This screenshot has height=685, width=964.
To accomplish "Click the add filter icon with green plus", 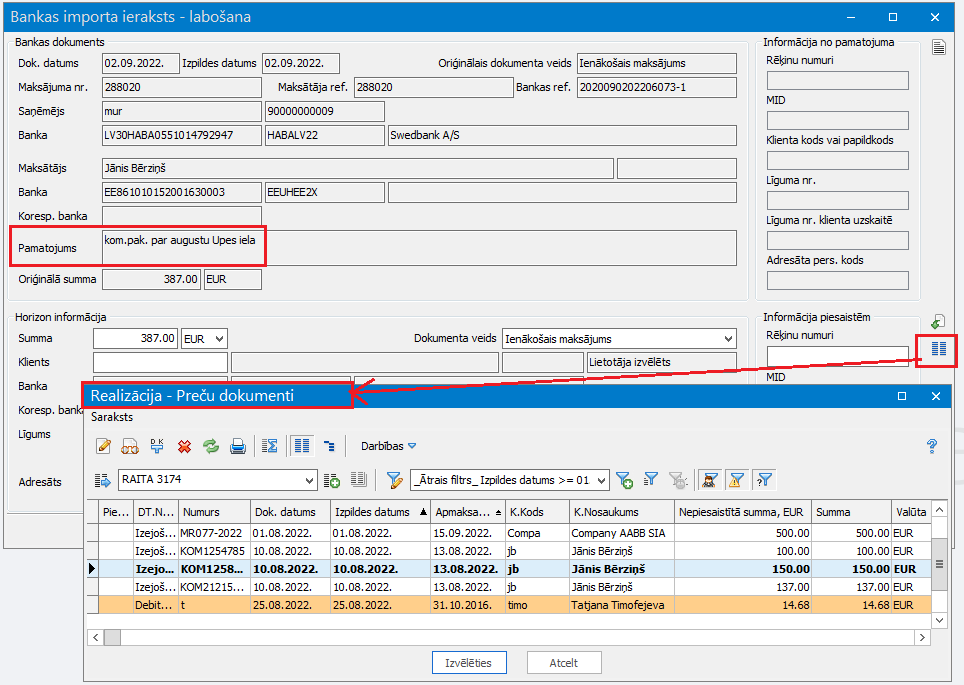I will tap(624, 480).
